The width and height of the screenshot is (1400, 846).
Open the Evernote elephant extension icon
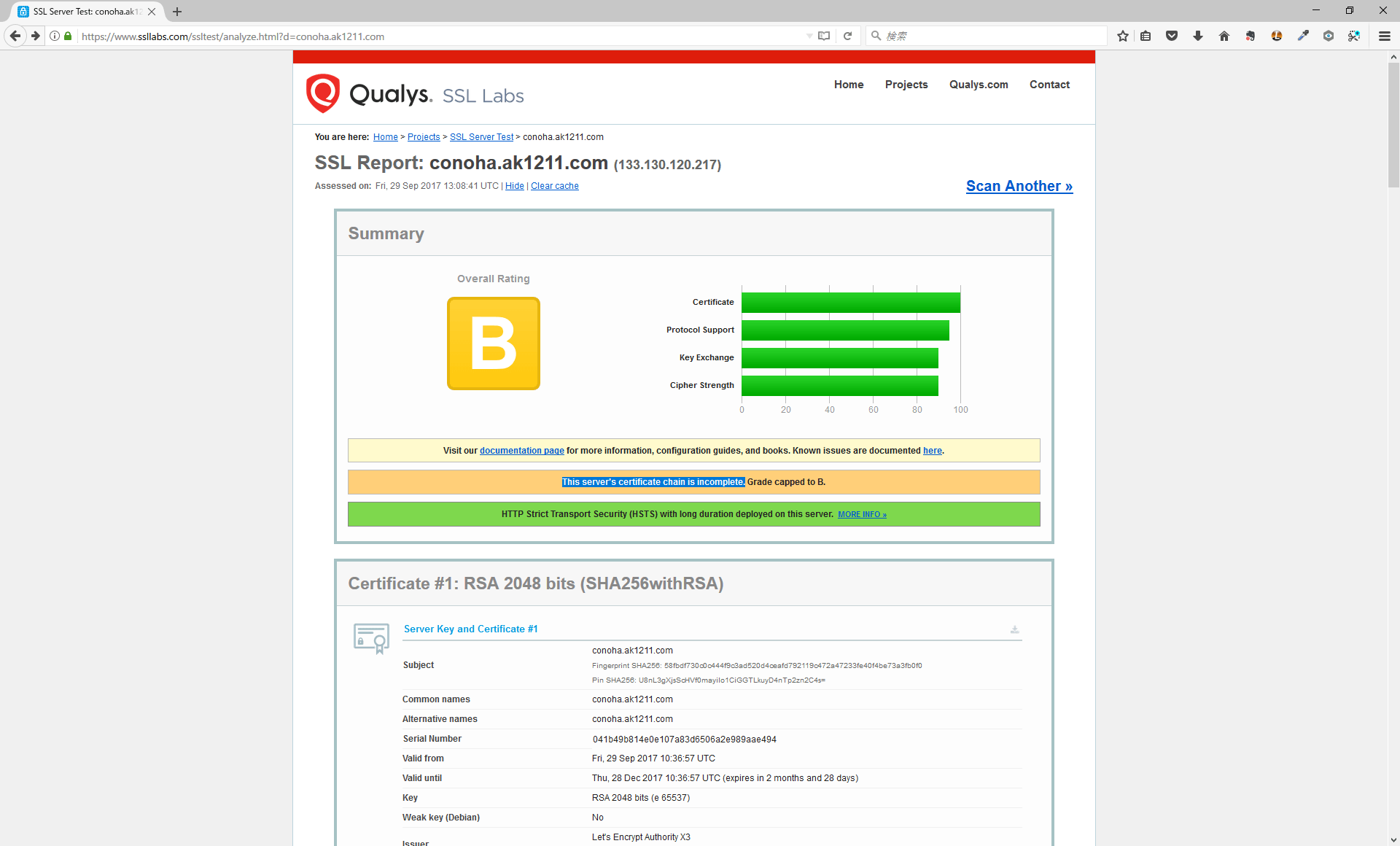(1251, 36)
